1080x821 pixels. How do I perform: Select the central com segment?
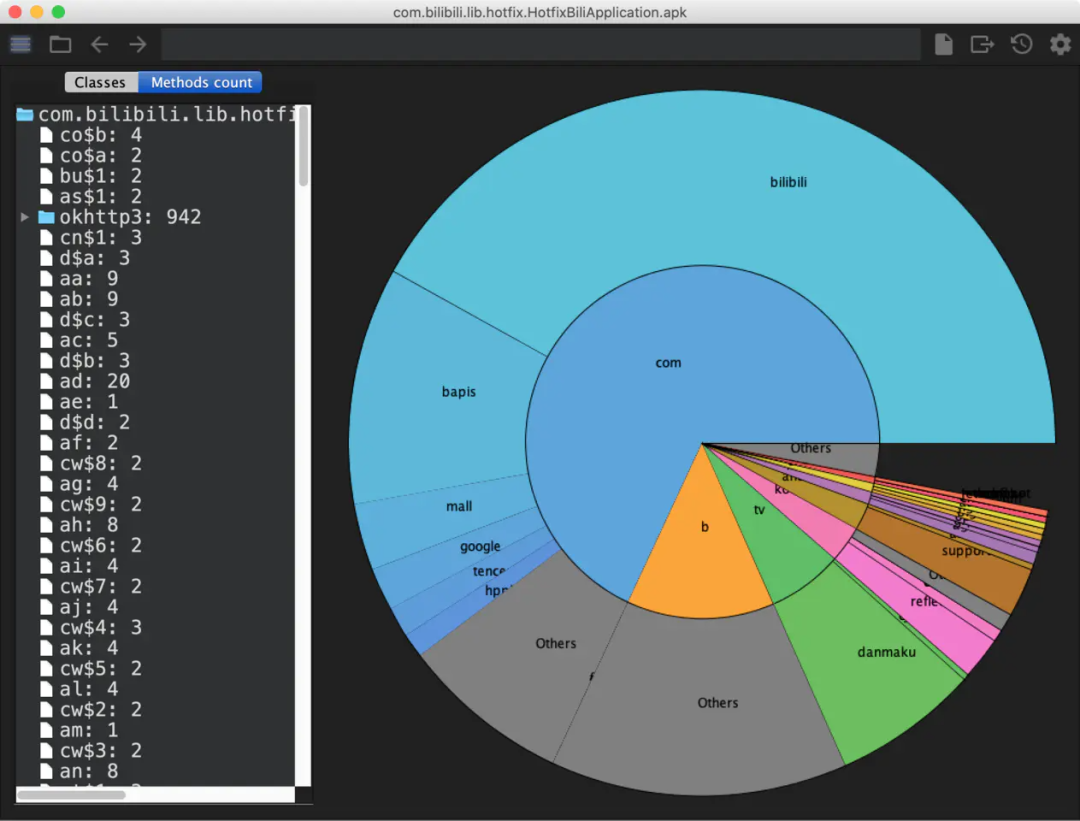point(667,362)
